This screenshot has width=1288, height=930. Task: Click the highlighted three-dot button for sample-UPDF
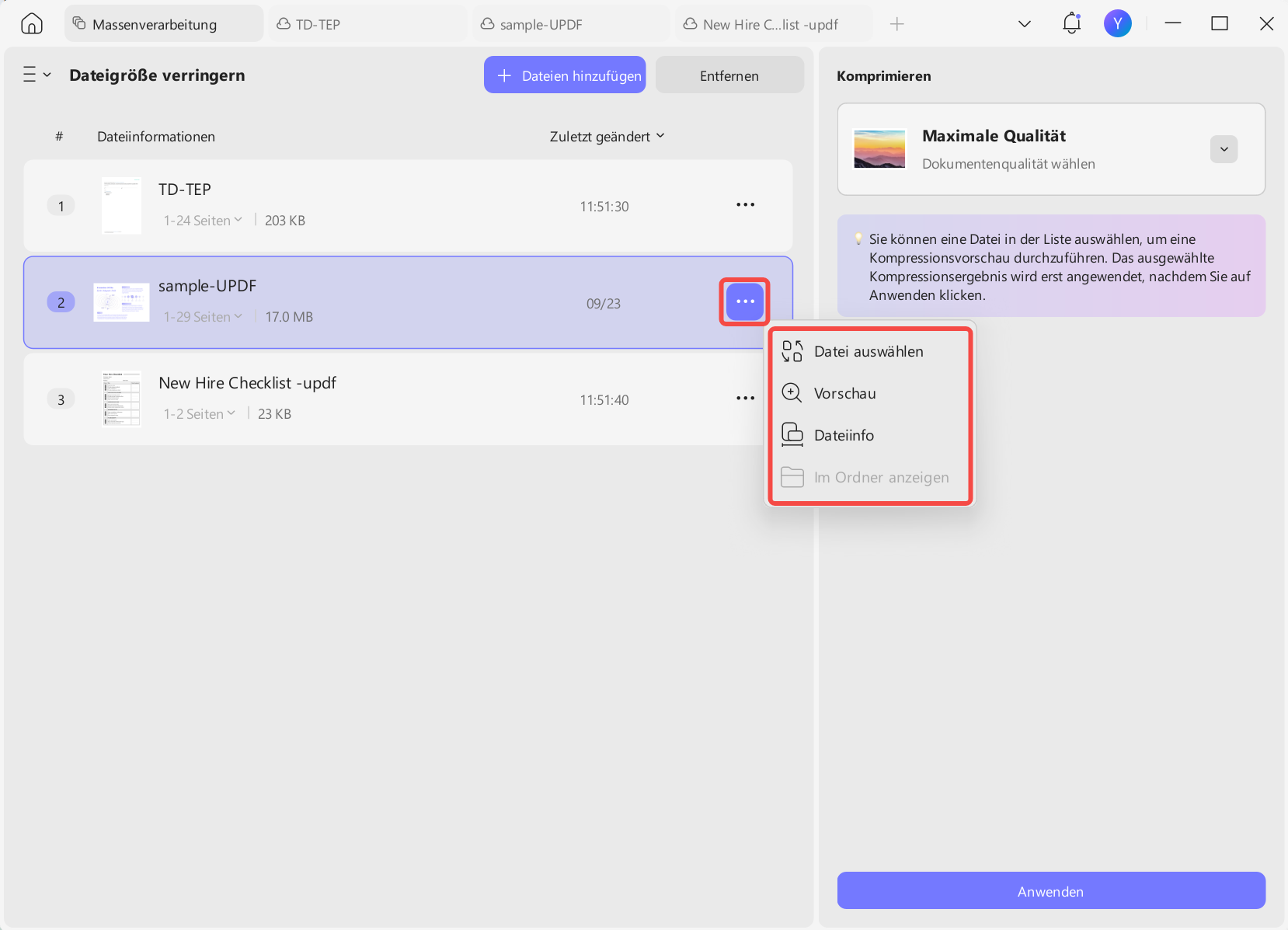click(745, 301)
